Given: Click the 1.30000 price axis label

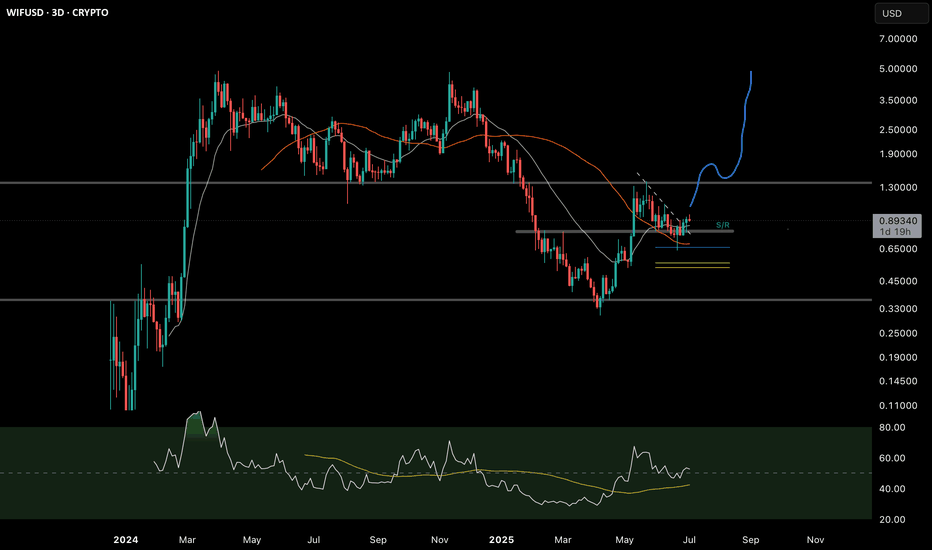Looking at the screenshot, I should tap(898, 187).
